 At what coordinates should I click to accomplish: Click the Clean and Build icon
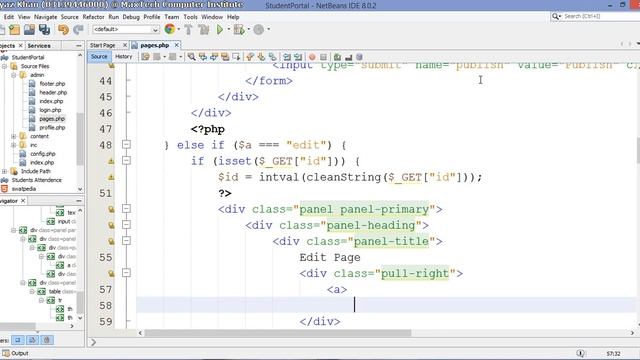203,29
